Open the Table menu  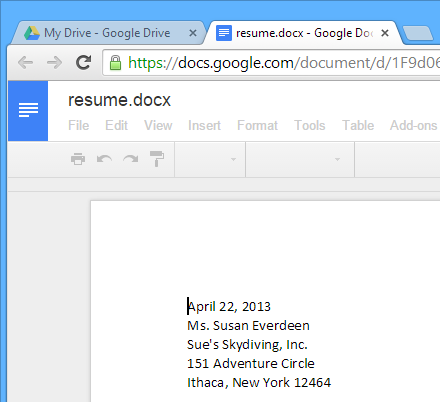[x=358, y=126]
